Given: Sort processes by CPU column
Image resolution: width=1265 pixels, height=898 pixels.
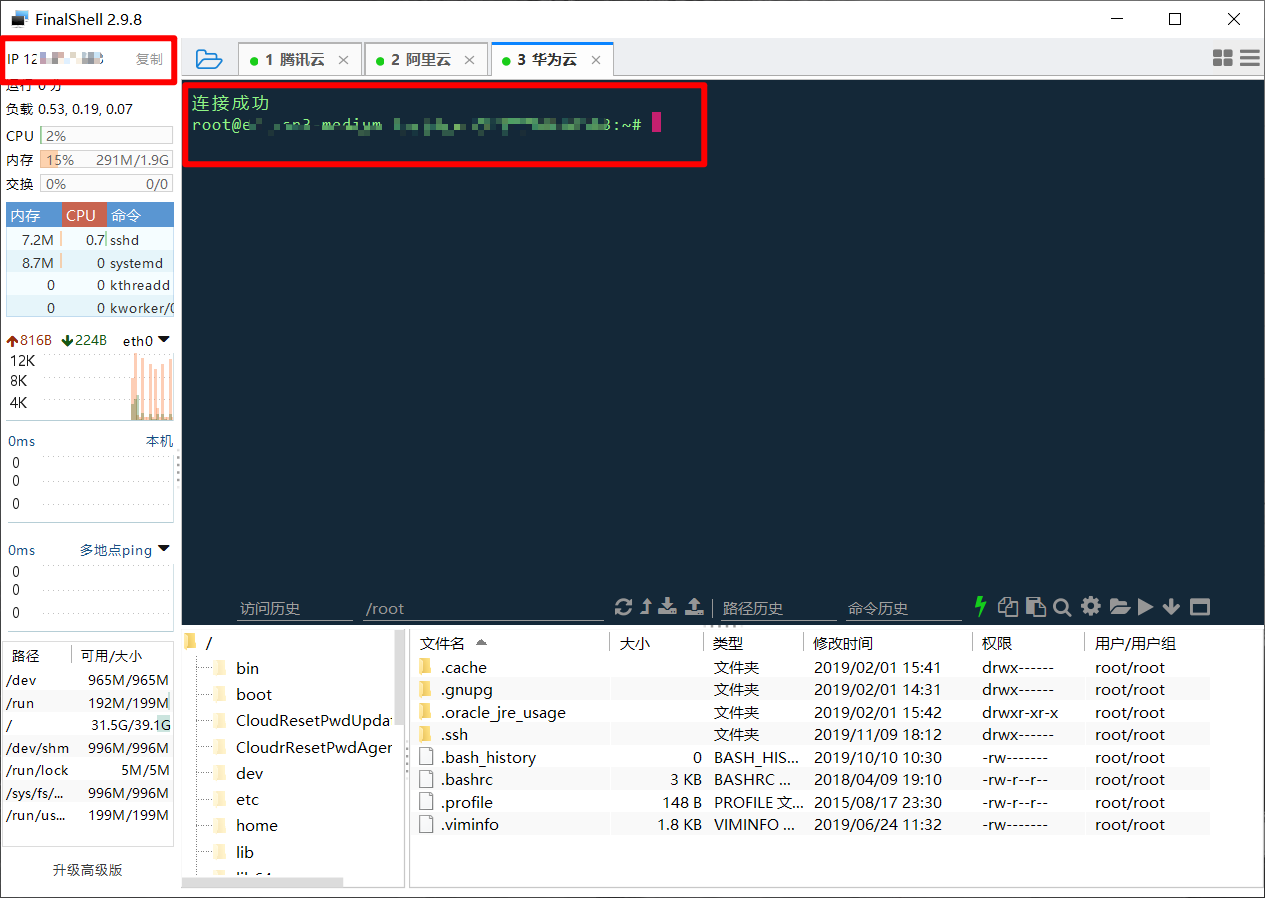Looking at the screenshot, I should click(x=84, y=215).
